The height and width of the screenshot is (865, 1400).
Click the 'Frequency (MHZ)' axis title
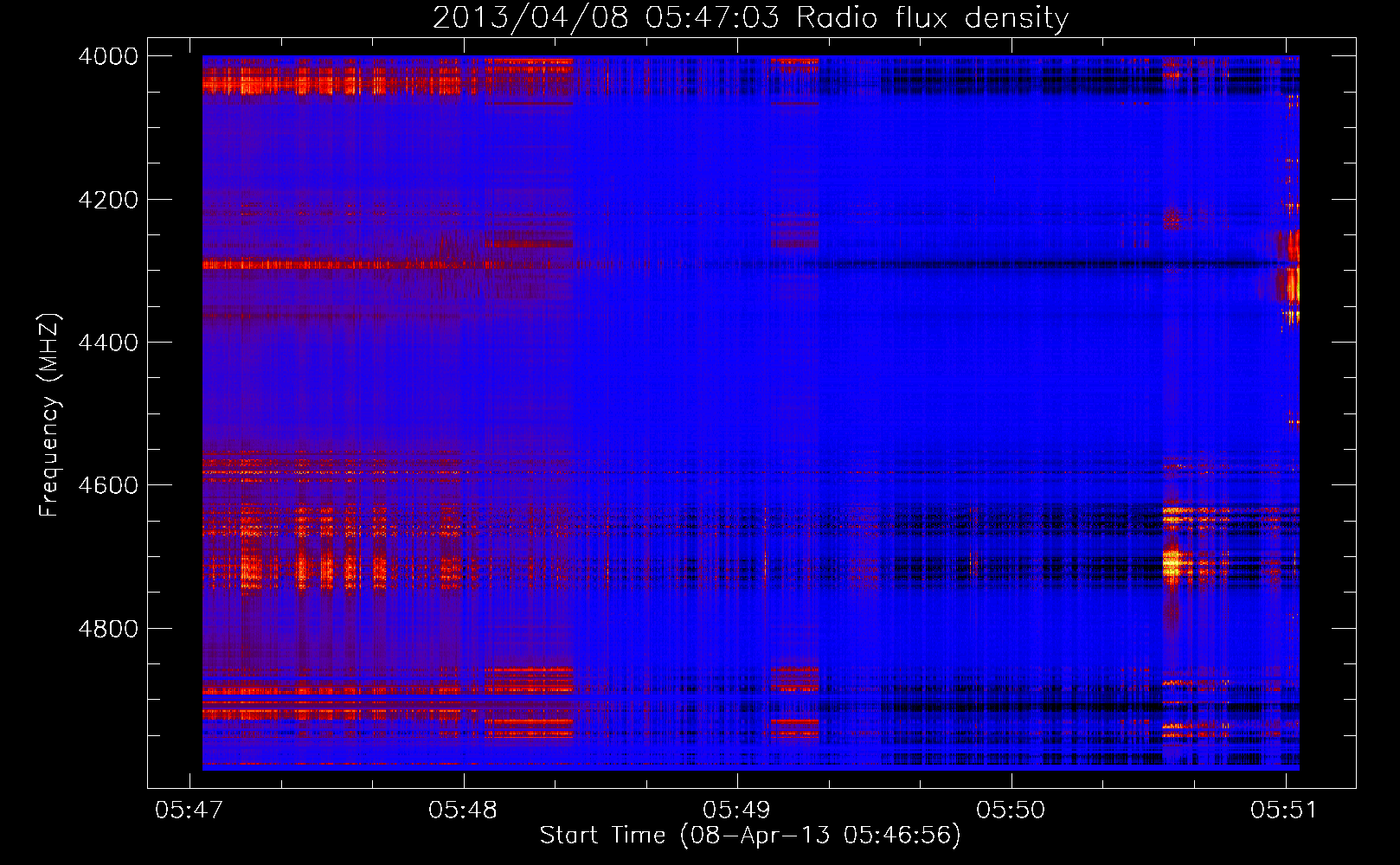point(49,415)
